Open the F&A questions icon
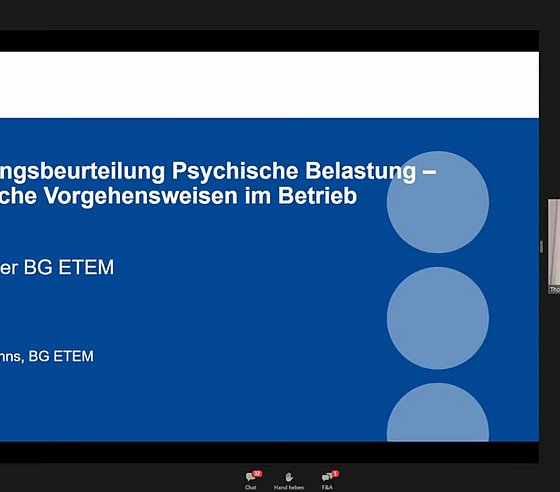The height and width of the screenshot is (492, 560). coord(327,477)
